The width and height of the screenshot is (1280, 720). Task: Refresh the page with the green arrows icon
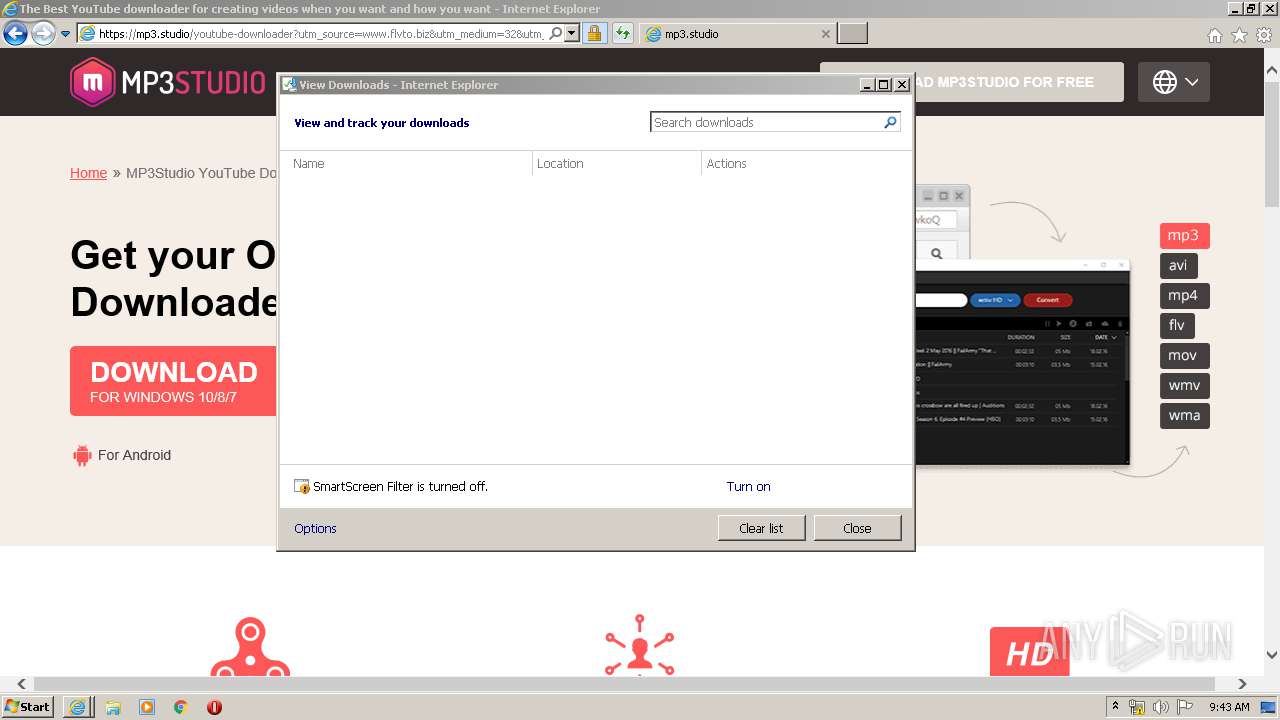(x=623, y=34)
